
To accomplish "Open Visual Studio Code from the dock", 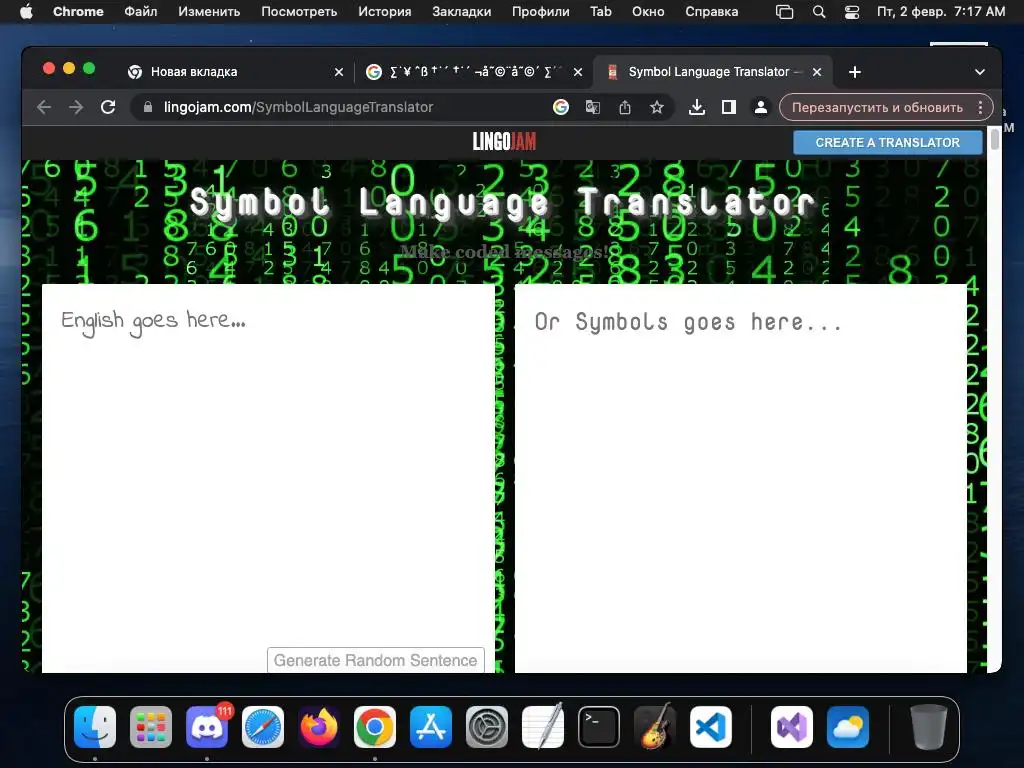I will pyautogui.click(x=711, y=726).
